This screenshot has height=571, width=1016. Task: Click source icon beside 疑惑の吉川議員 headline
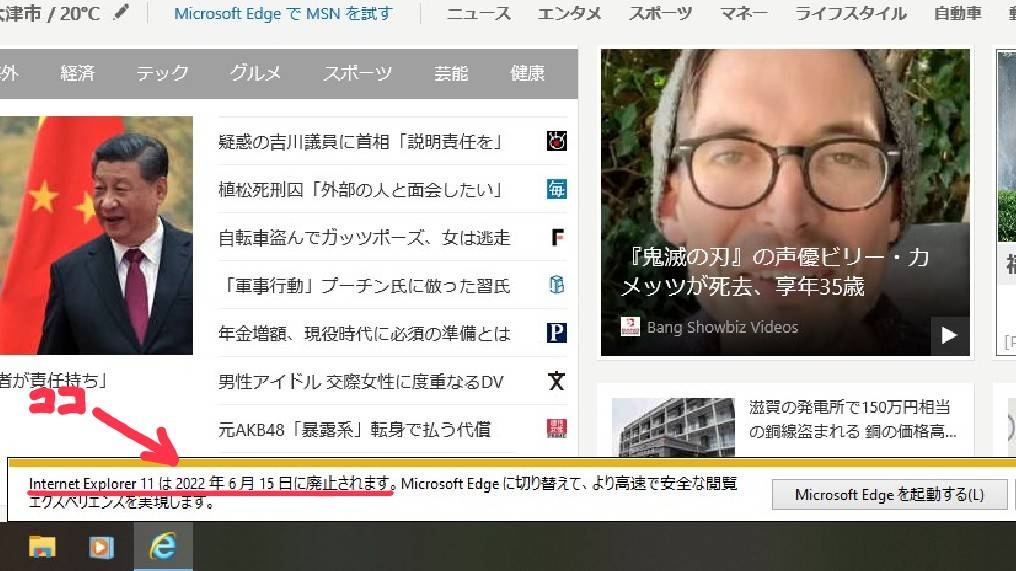click(x=557, y=141)
